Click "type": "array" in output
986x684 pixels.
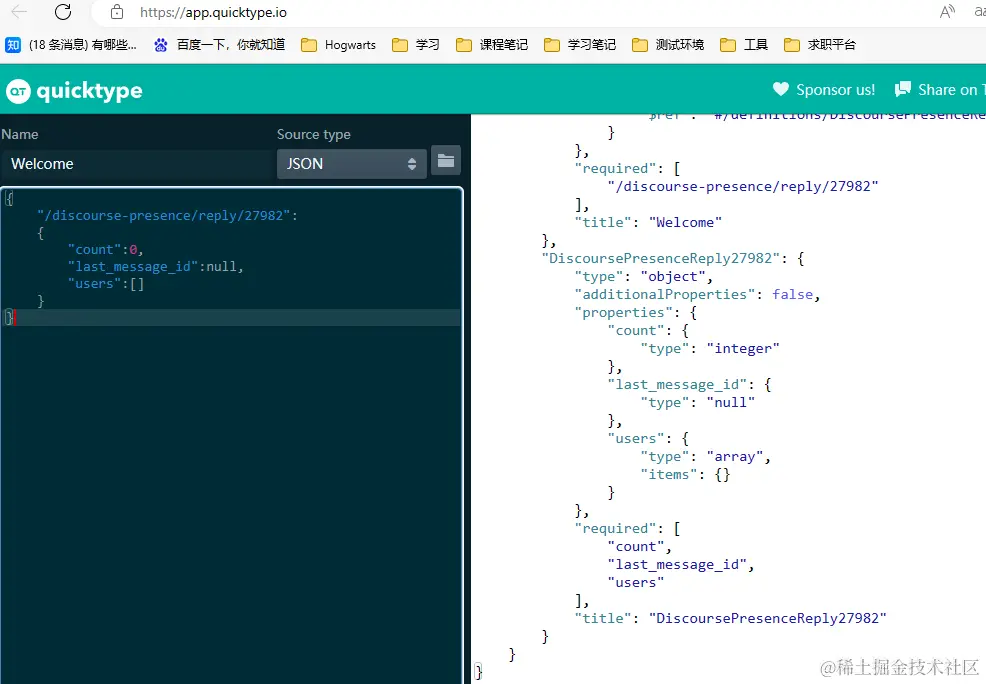pyautogui.click(x=706, y=456)
